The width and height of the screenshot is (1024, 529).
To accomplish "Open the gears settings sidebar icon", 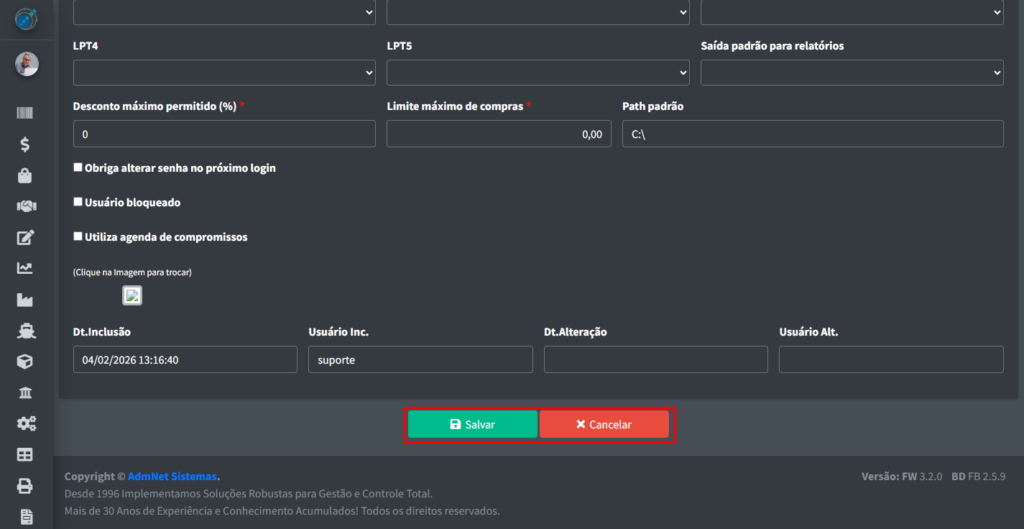I will pos(25,424).
